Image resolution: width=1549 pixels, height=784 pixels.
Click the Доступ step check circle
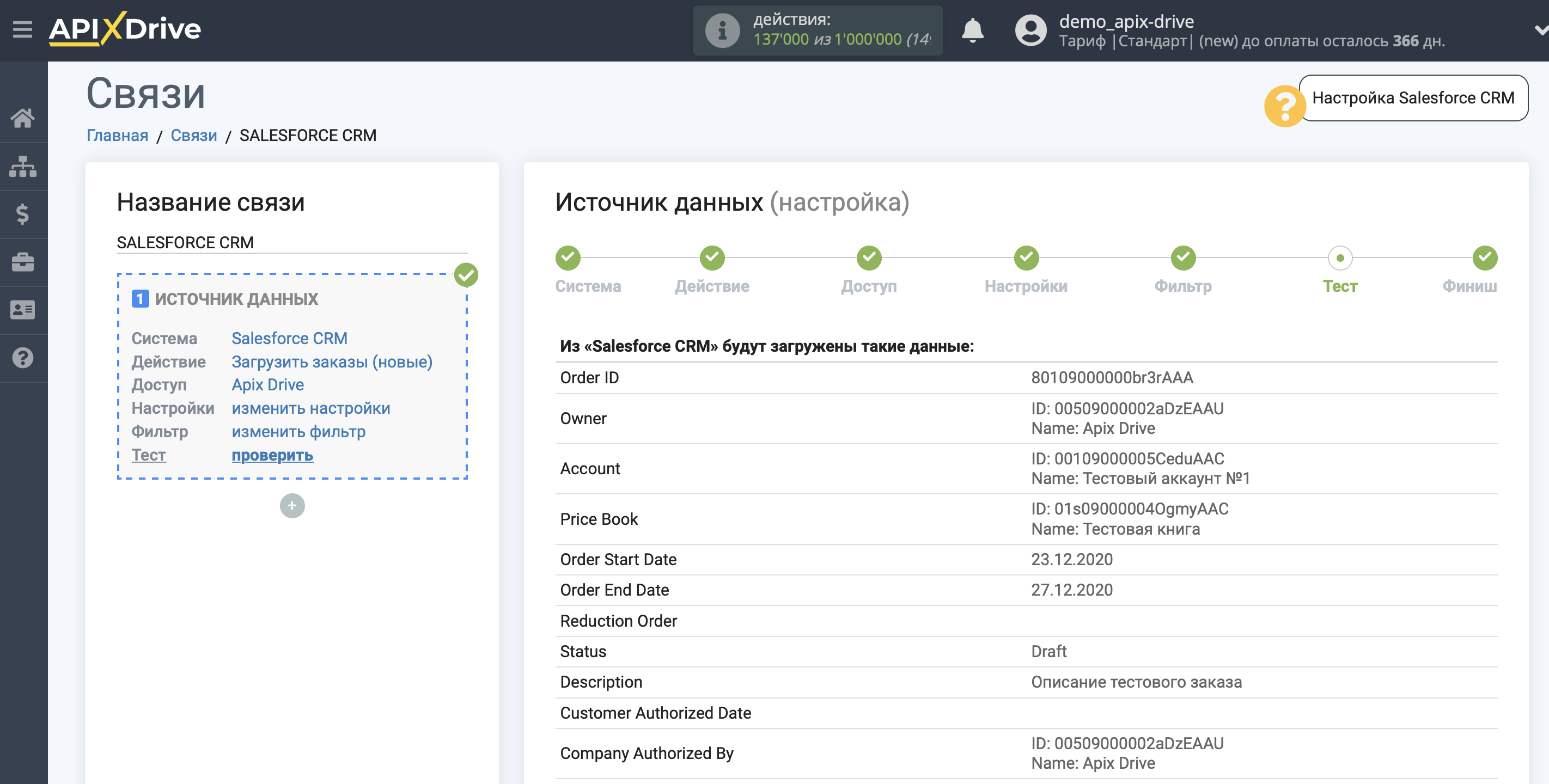coord(869,258)
